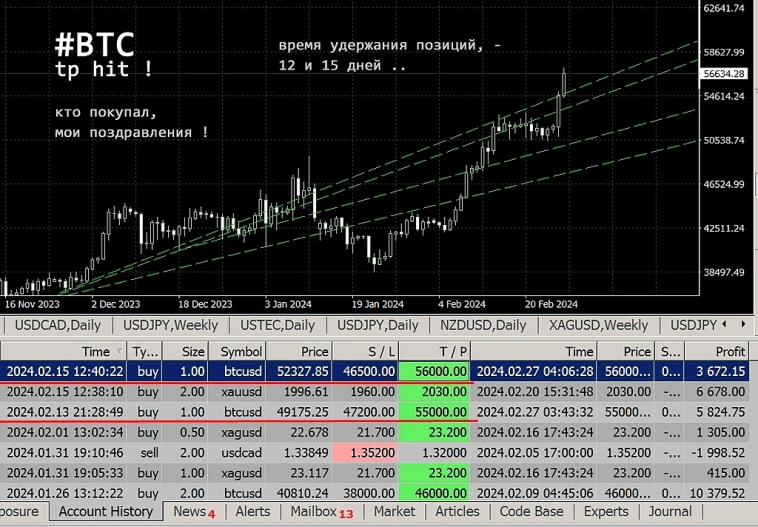Click the 56634.28 current price label
758x527 pixels.
tap(724, 74)
